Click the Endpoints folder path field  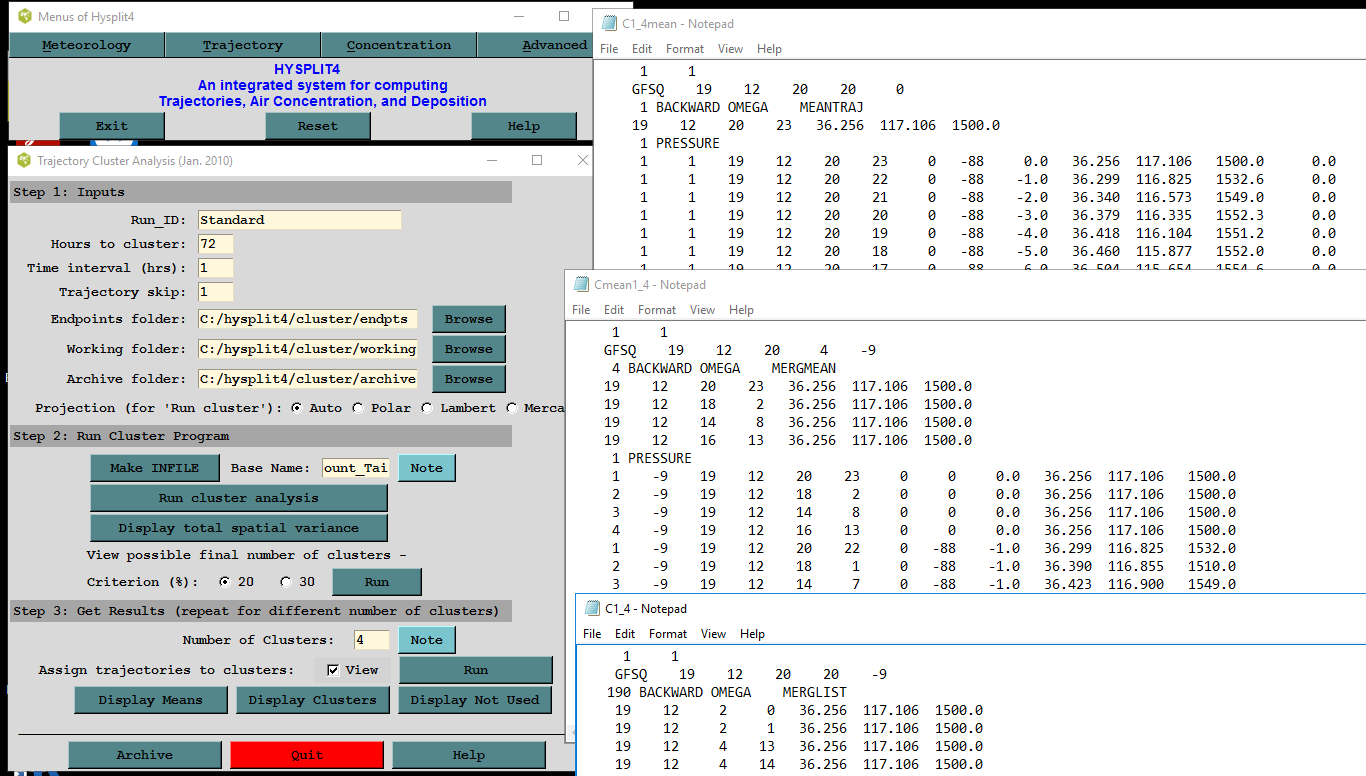[307, 319]
